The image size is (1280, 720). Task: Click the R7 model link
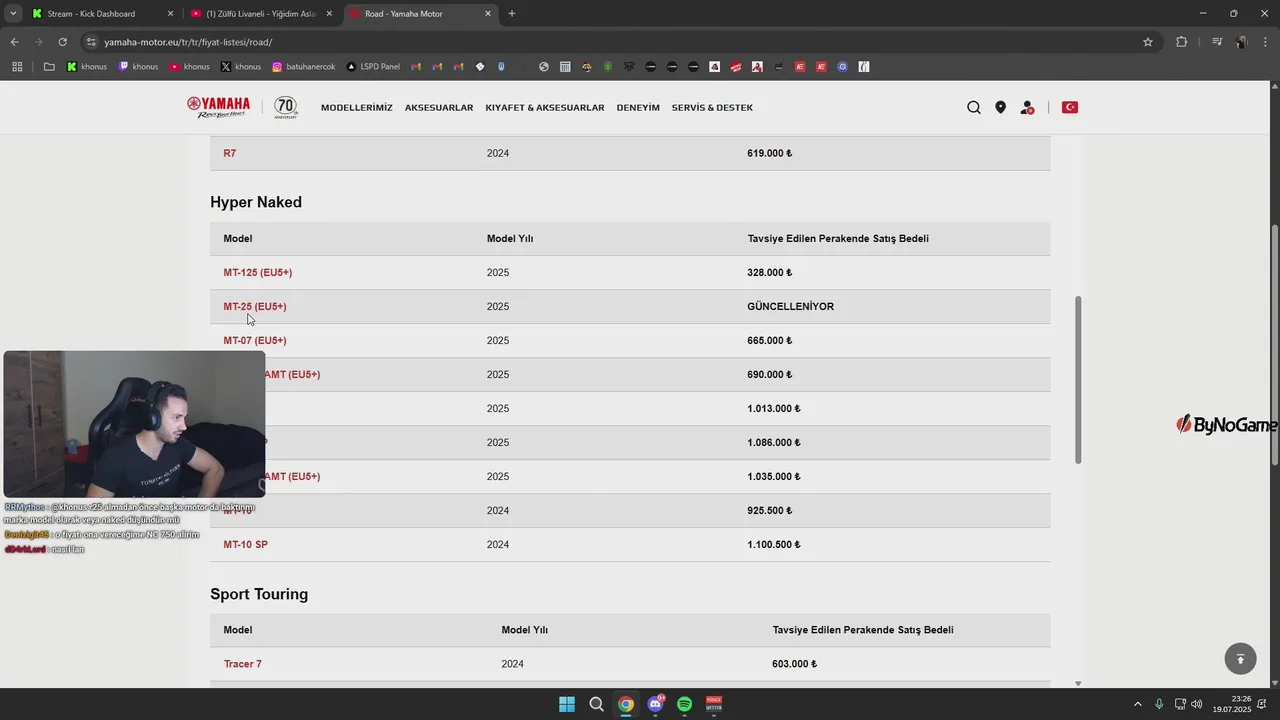coord(230,153)
